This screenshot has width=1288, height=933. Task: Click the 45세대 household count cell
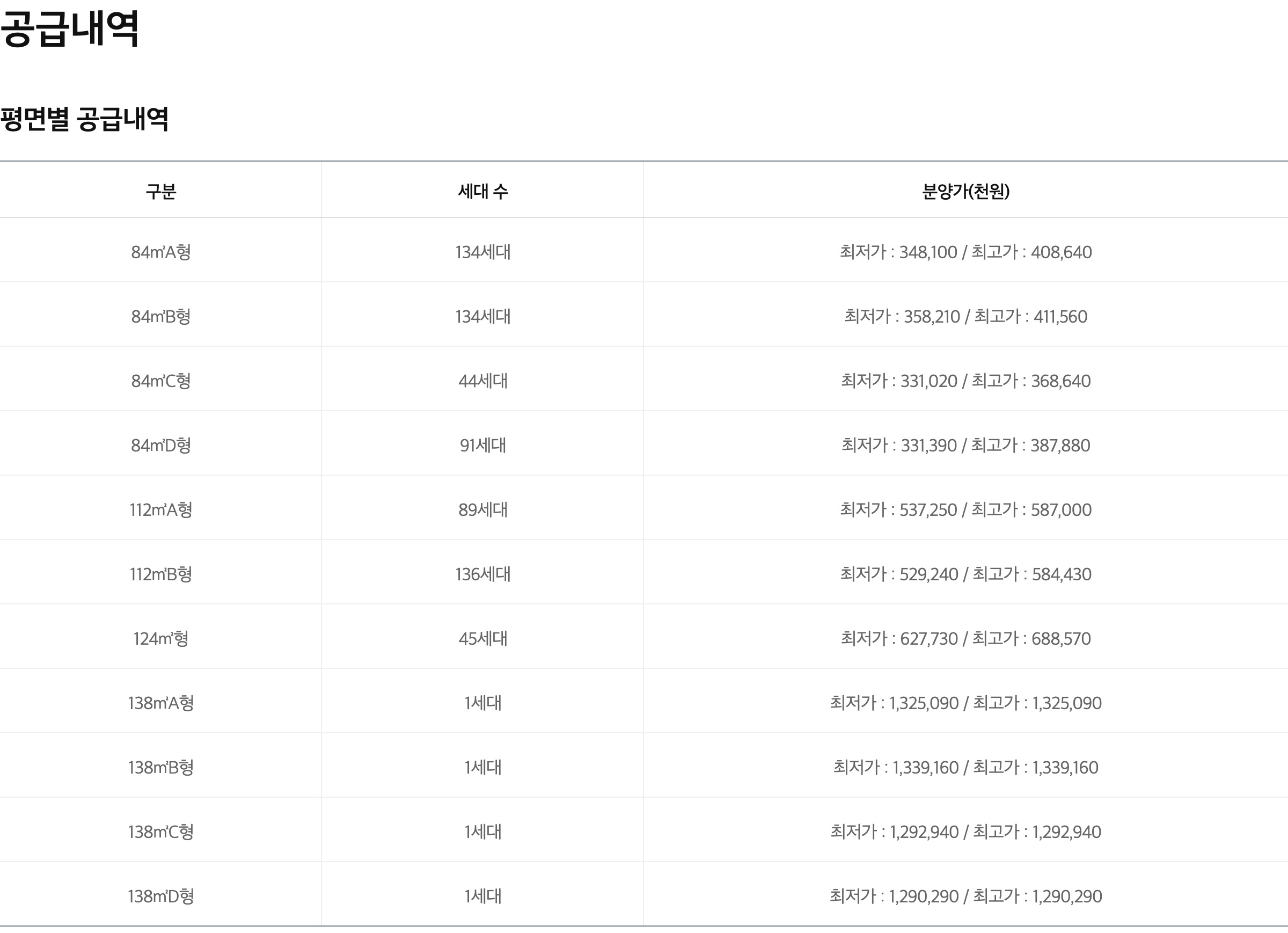coord(482,639)
